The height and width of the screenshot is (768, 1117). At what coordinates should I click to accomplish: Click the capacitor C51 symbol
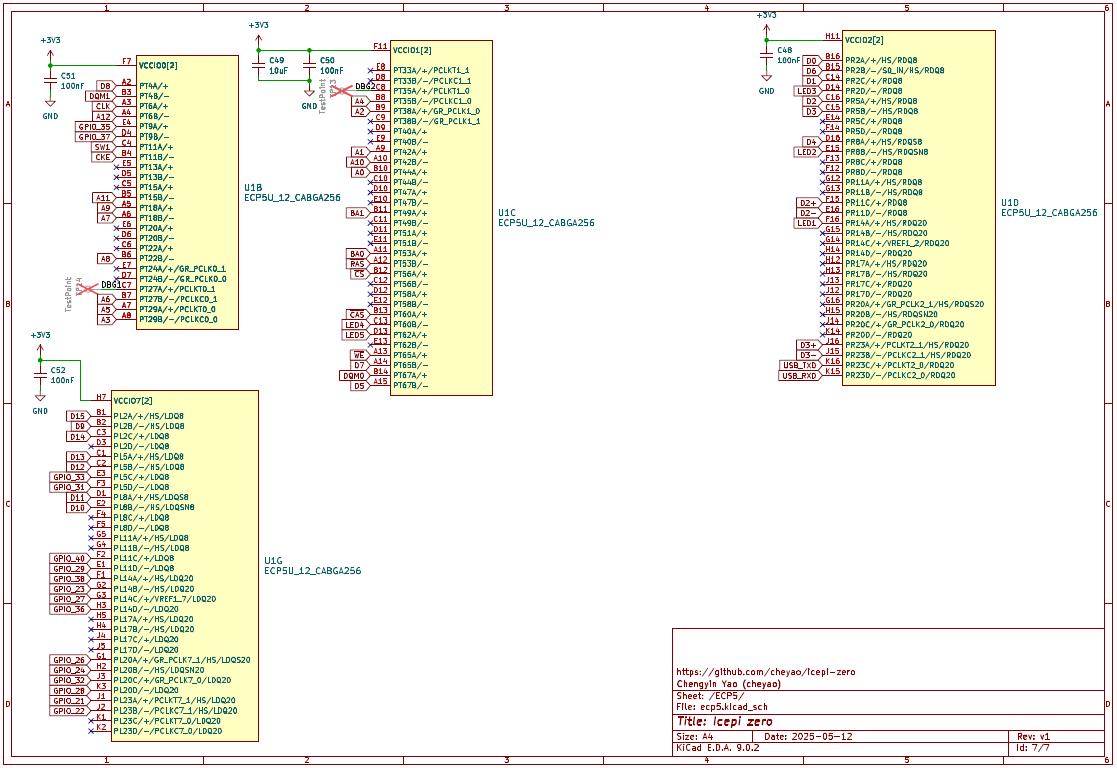pos(50,79)
